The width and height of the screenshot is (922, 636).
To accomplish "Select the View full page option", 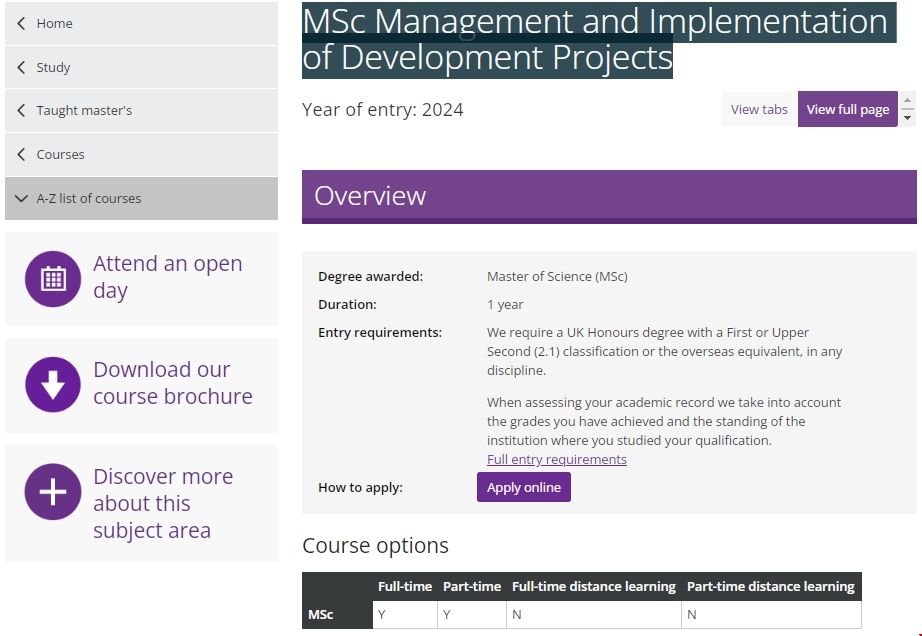I will point(847,109).
